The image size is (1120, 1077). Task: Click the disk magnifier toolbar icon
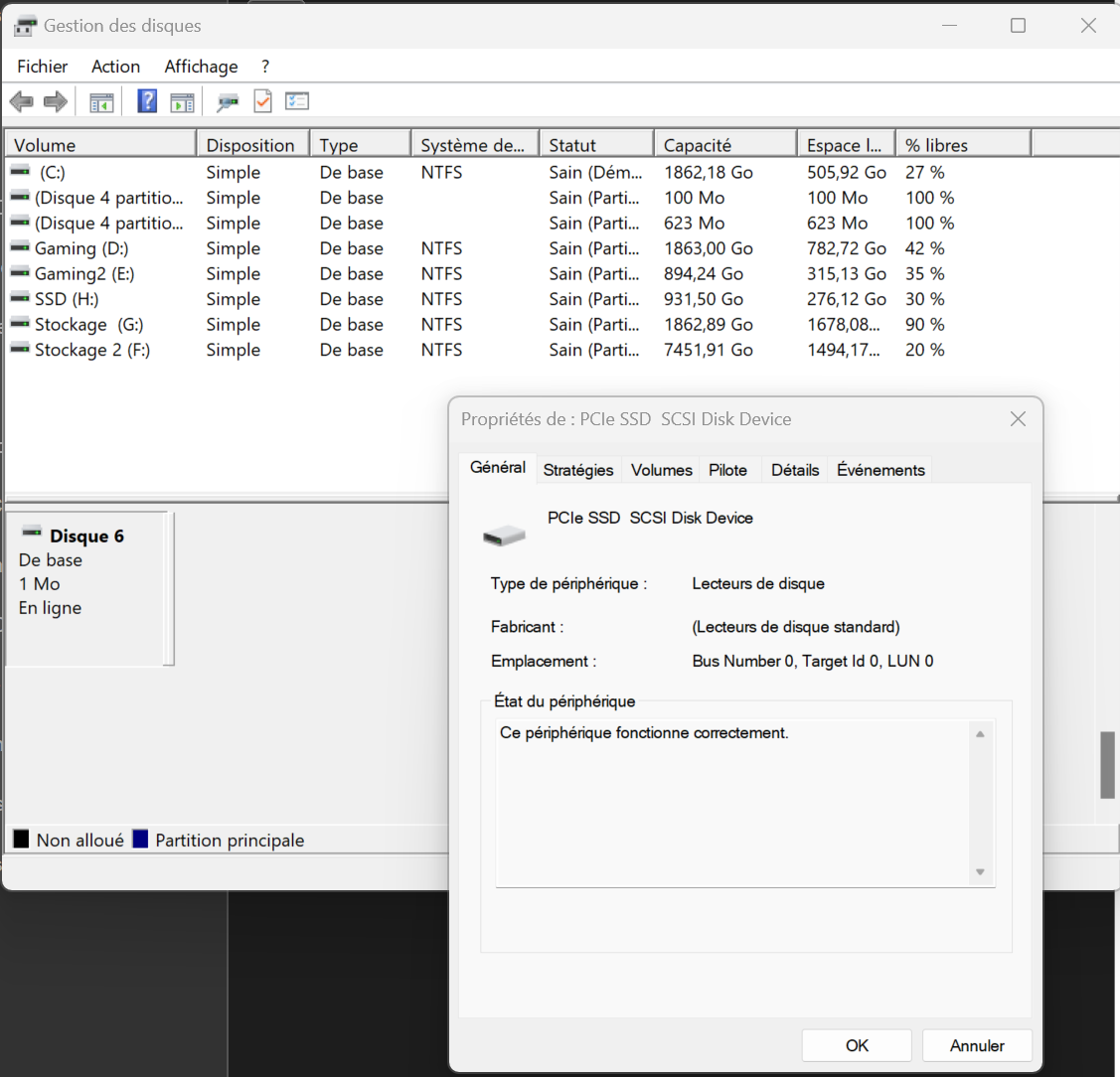point(229,101)
